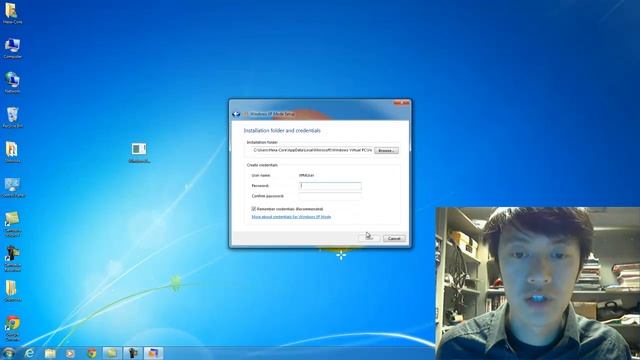Open Chrome from the taskbar

pyautogui.click(x=91, y=353)
